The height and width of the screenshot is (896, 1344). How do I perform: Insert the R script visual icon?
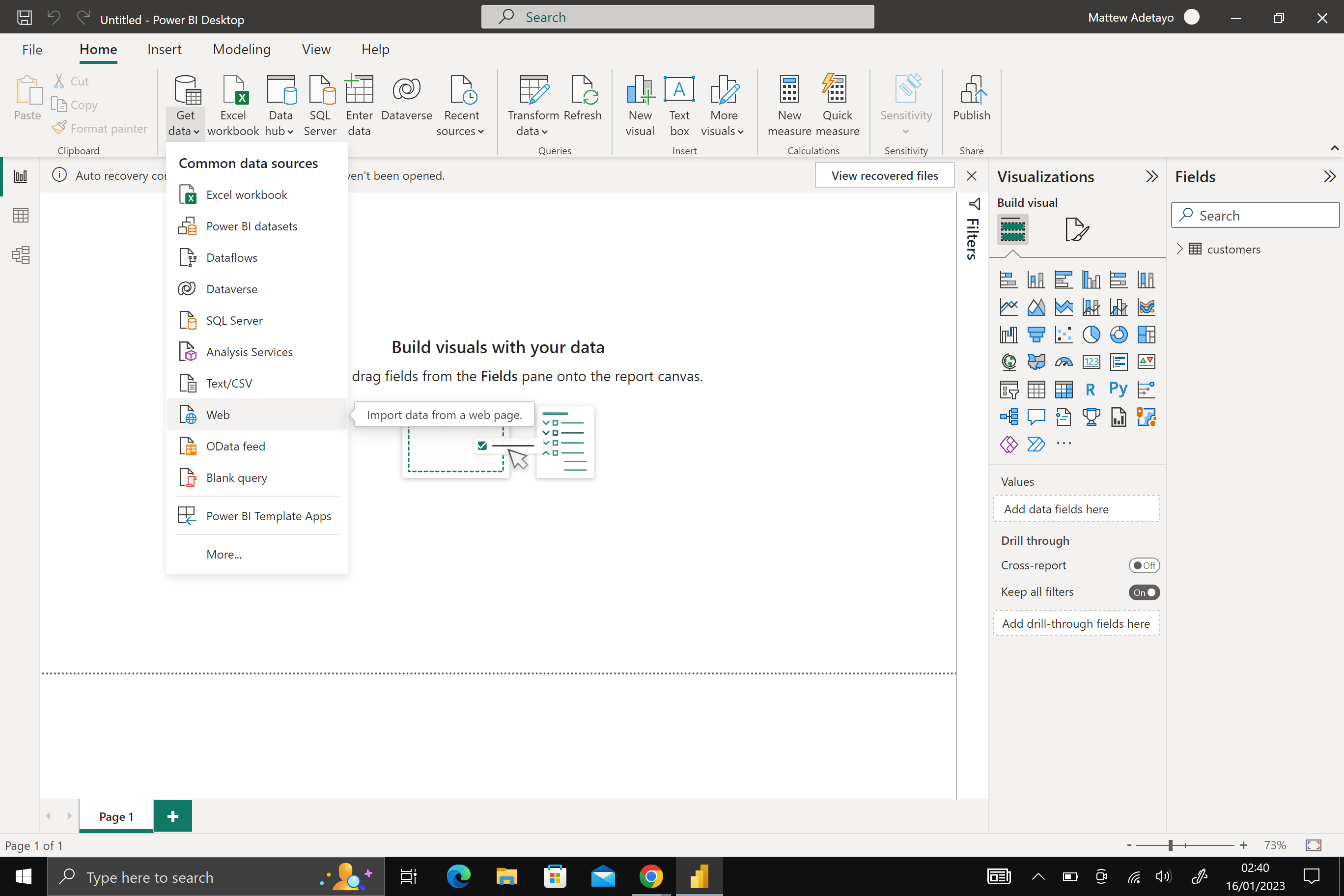tap(1091, 389)
